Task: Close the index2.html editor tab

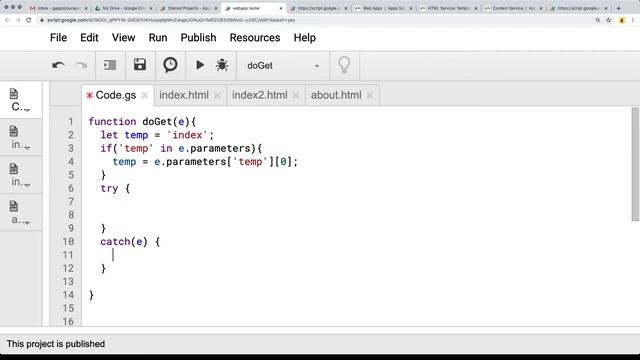Action: pos(296,96)
